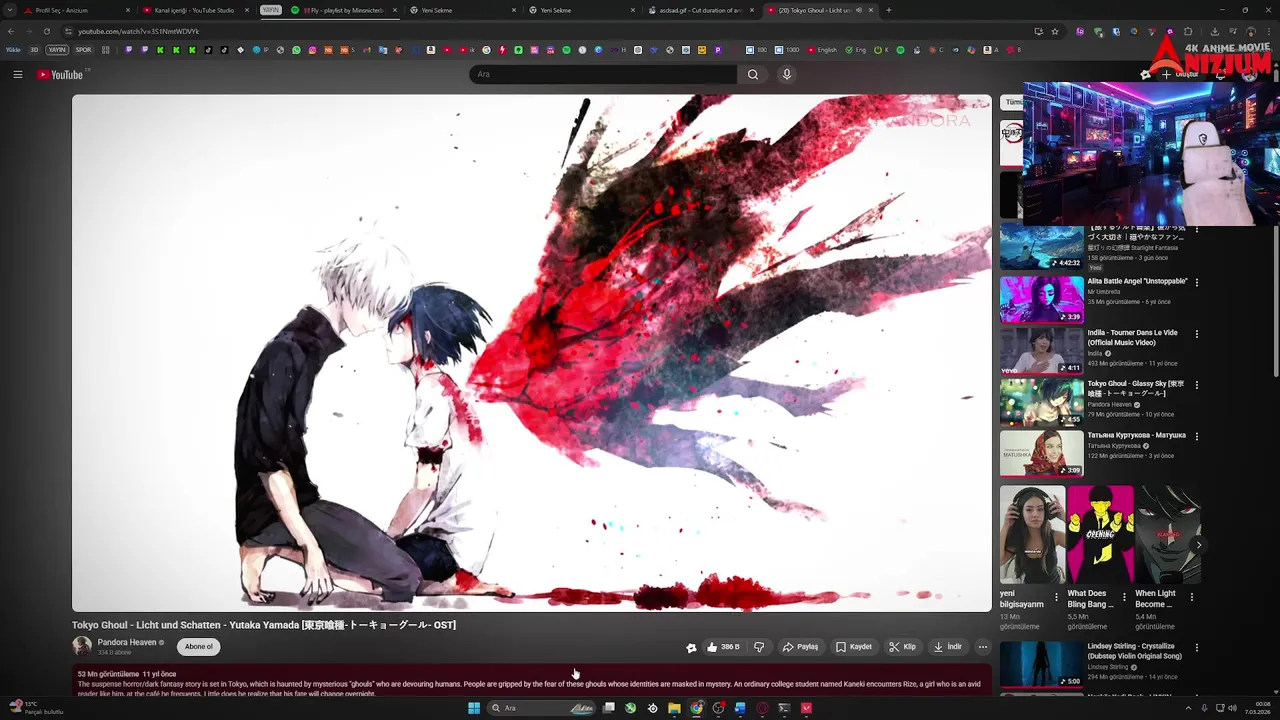Image resolution: width=1280 pixels, height=720 pixels.
Task: Switch to Spotify Fly playlist tab
Action: click(x=344, y=10)
